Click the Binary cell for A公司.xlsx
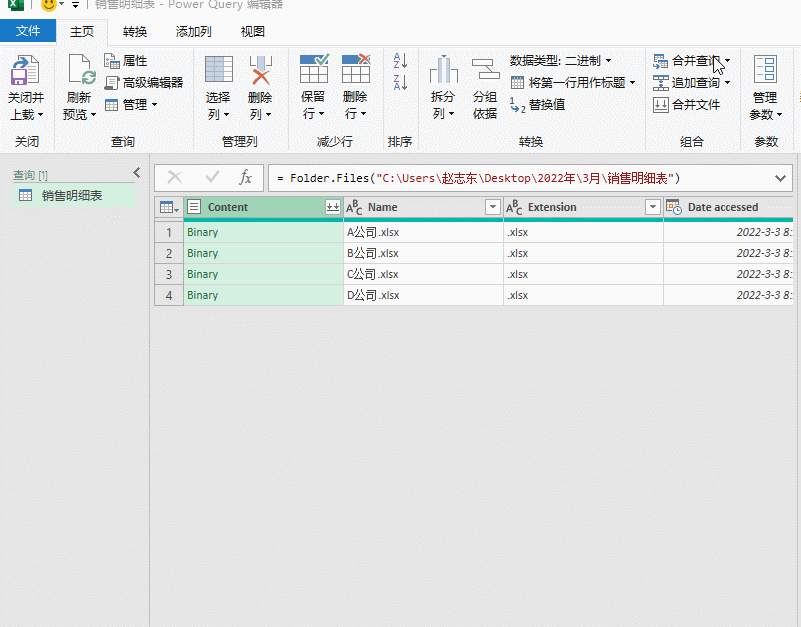The width and height of the screenshot is (801, 627). (x=264, y=232)
